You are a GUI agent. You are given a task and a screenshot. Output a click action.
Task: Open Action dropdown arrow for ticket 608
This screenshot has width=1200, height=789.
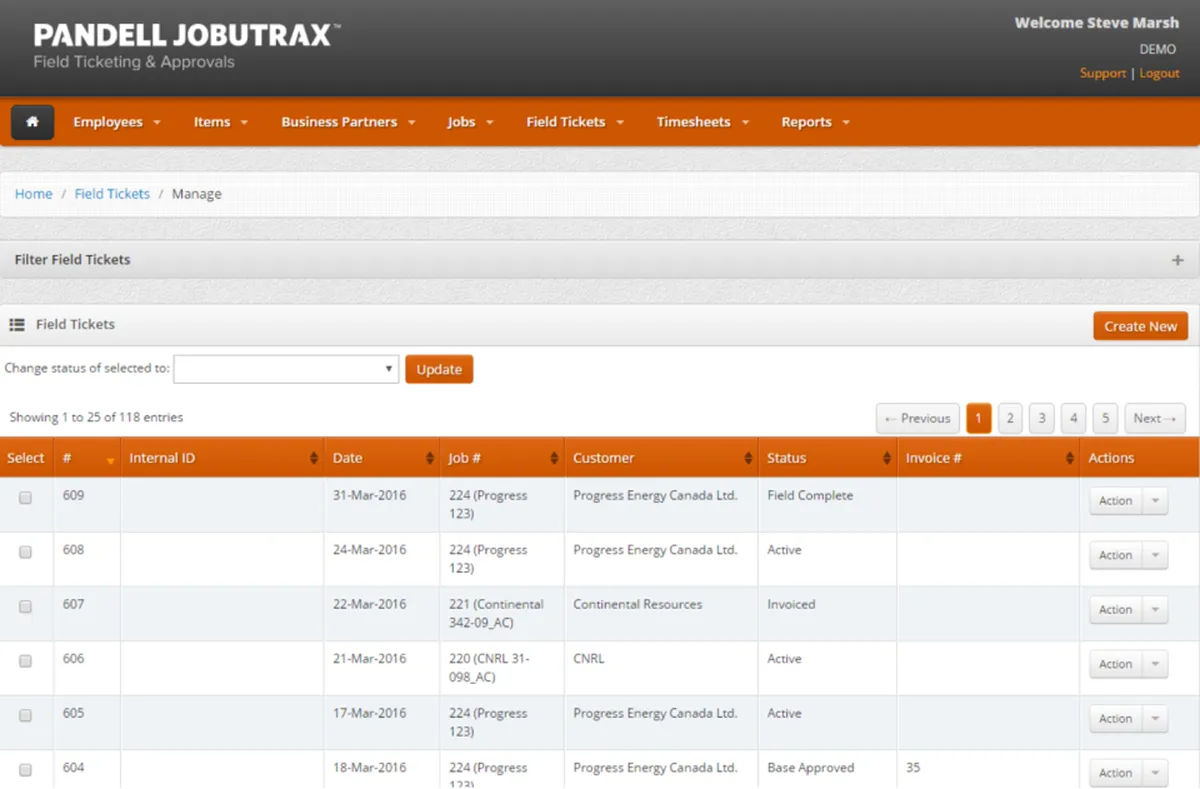click(x=1155, y=555)
